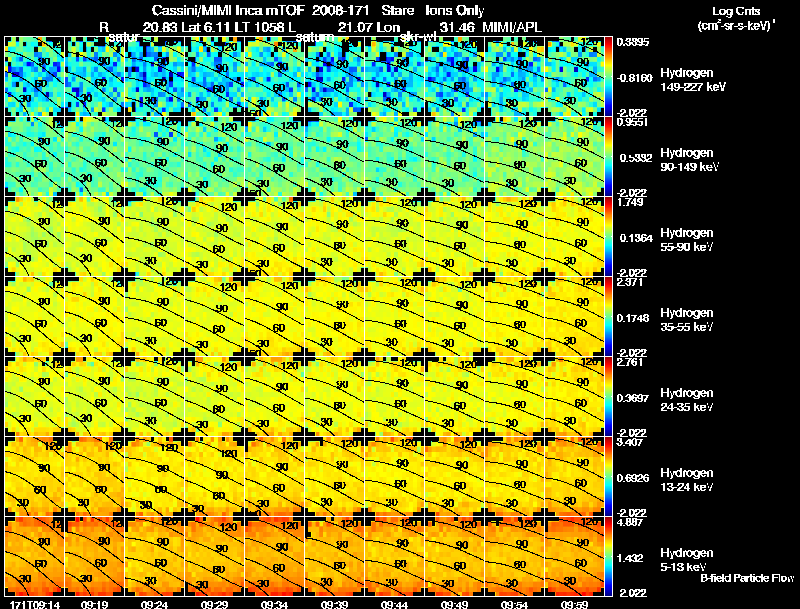Open the 09:39 panel of the 13-24 keV row
Screen dimensions: 800x609
pos(334,477)
